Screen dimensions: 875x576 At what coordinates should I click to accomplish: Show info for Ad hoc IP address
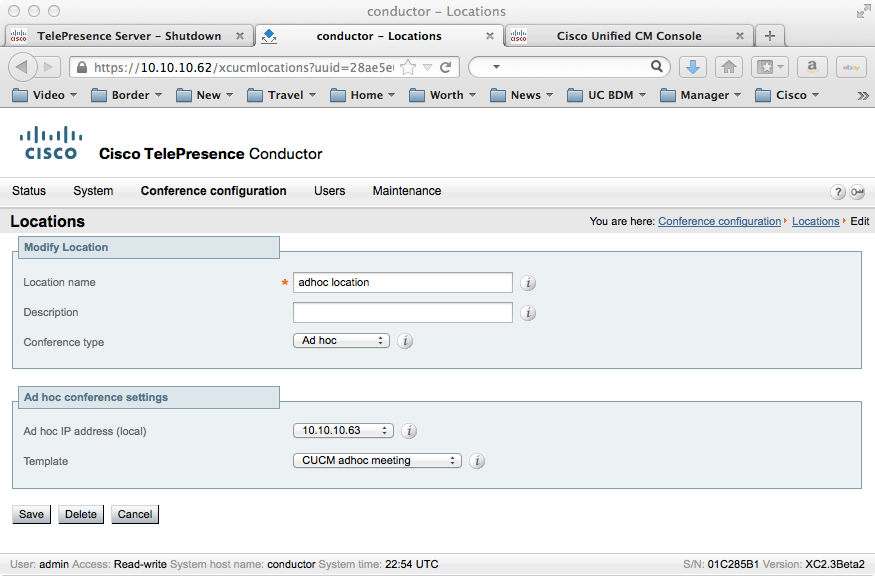[x=409, y=431]
